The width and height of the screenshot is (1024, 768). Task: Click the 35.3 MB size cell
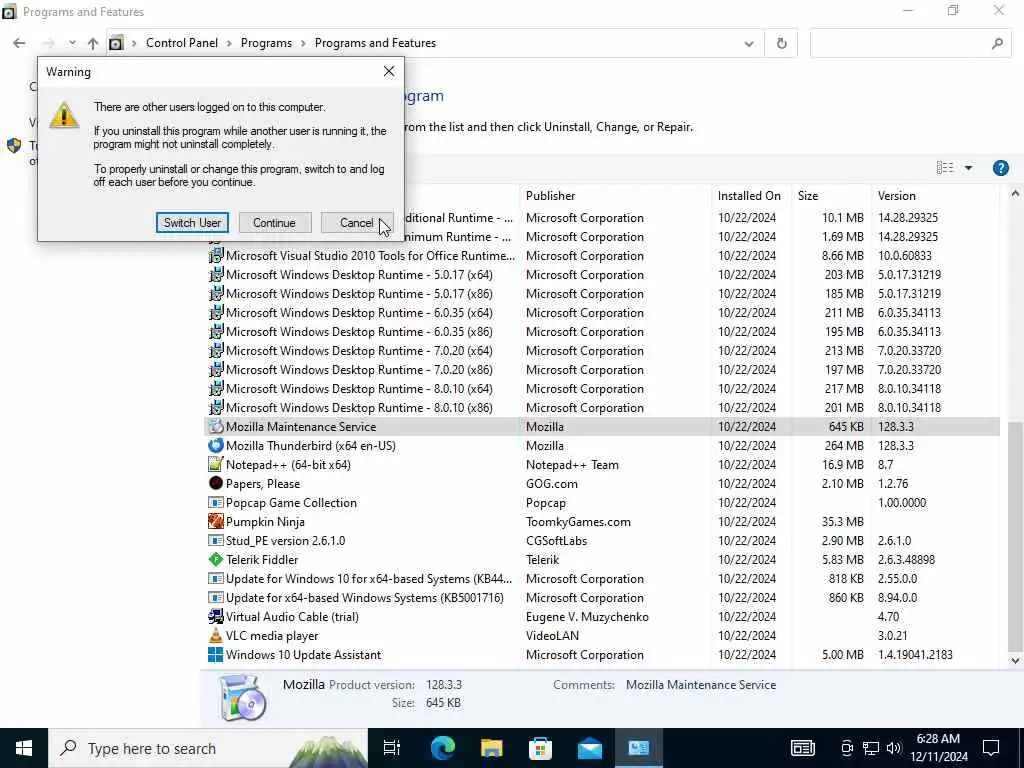point(842,522)
